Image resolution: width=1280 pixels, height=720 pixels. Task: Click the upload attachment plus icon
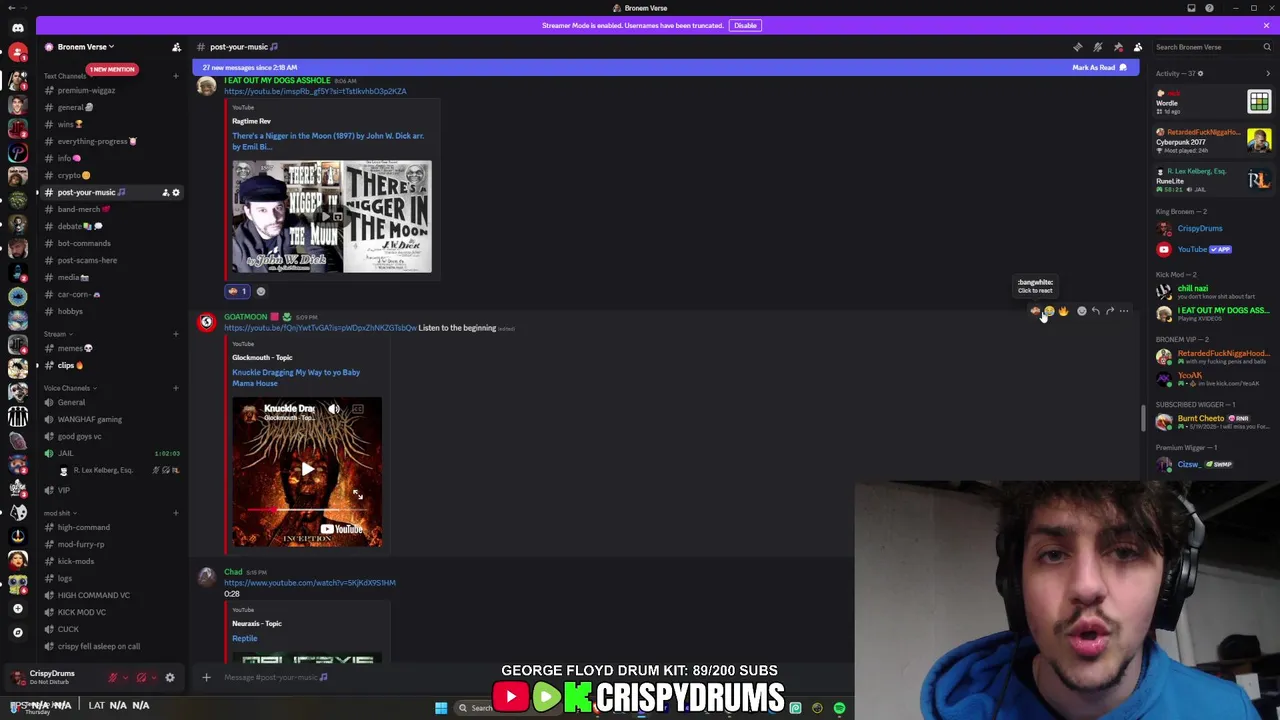[x=206, y=677]
